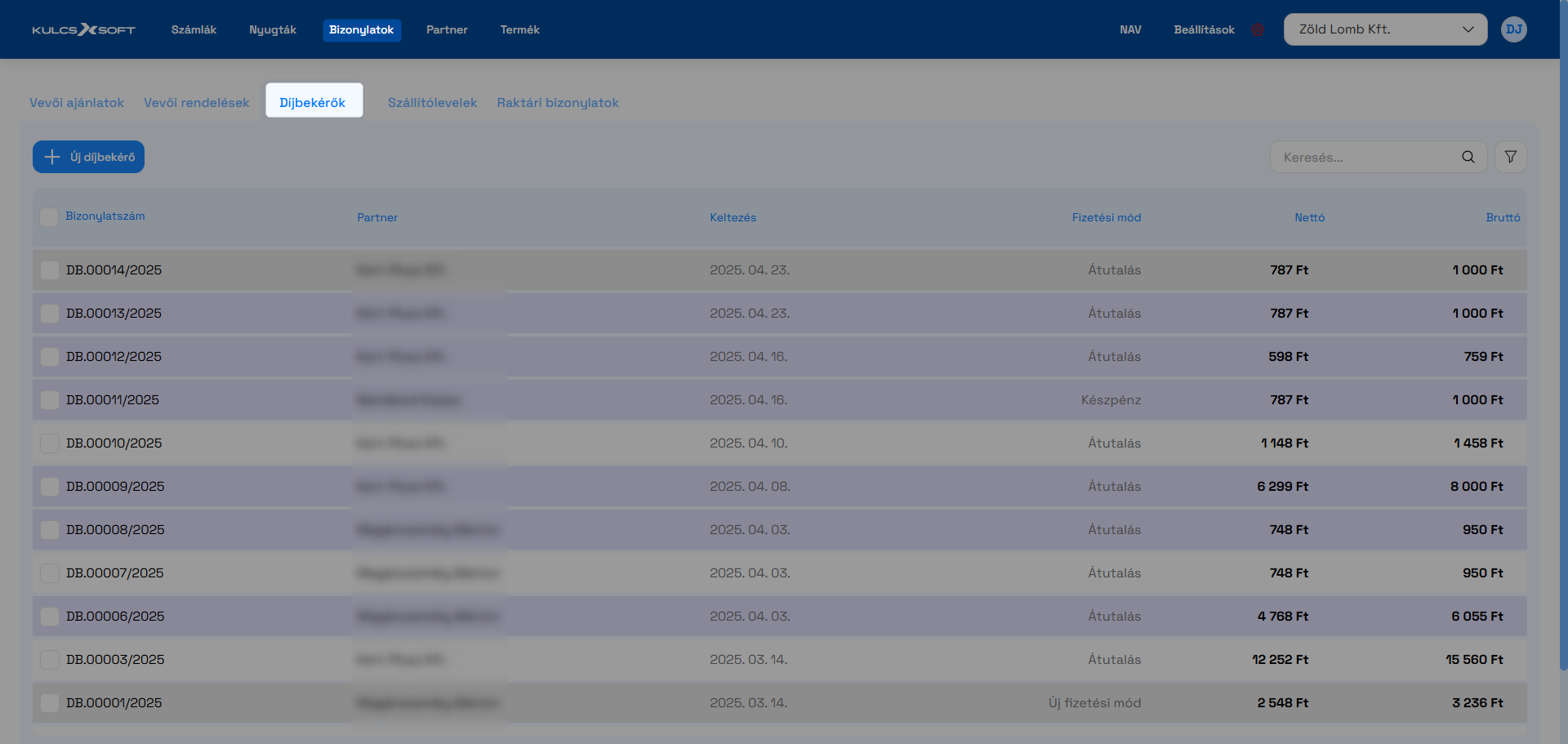1568x744 pixels.
Task: Check the DB.00001/2025 row checkbox
Action: click(49, 703)
